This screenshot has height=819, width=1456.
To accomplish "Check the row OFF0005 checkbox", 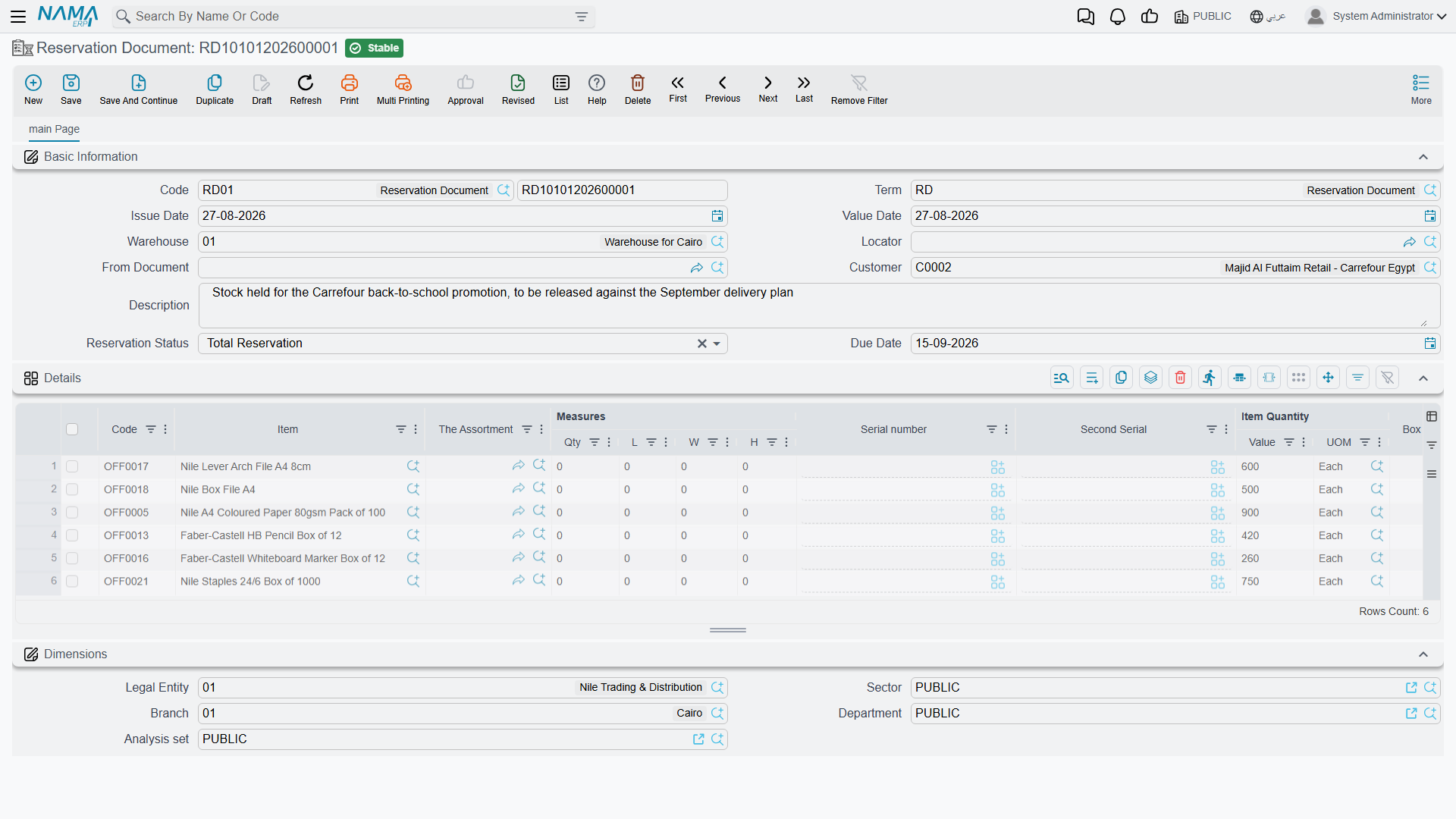I will (x=72, y=513).
